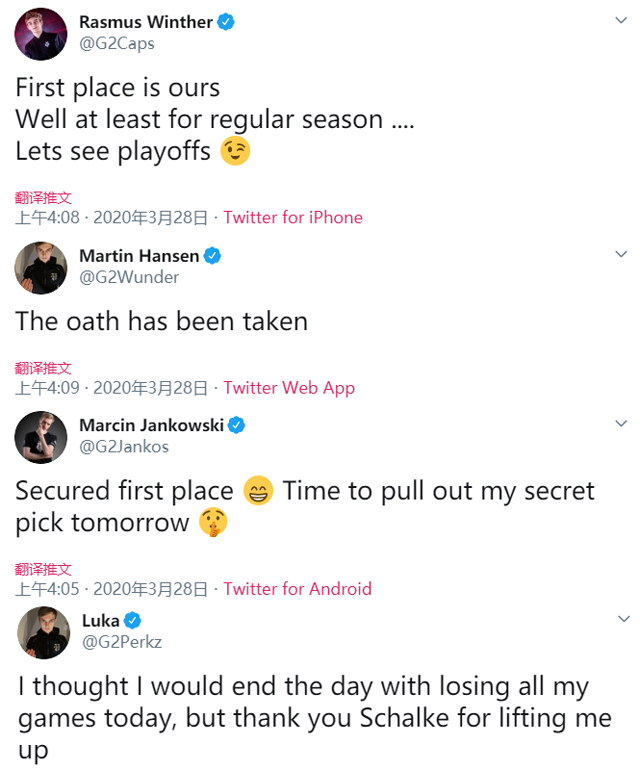Translate the first-place tweet by Rasmus Winther

[x=43, y=198]
